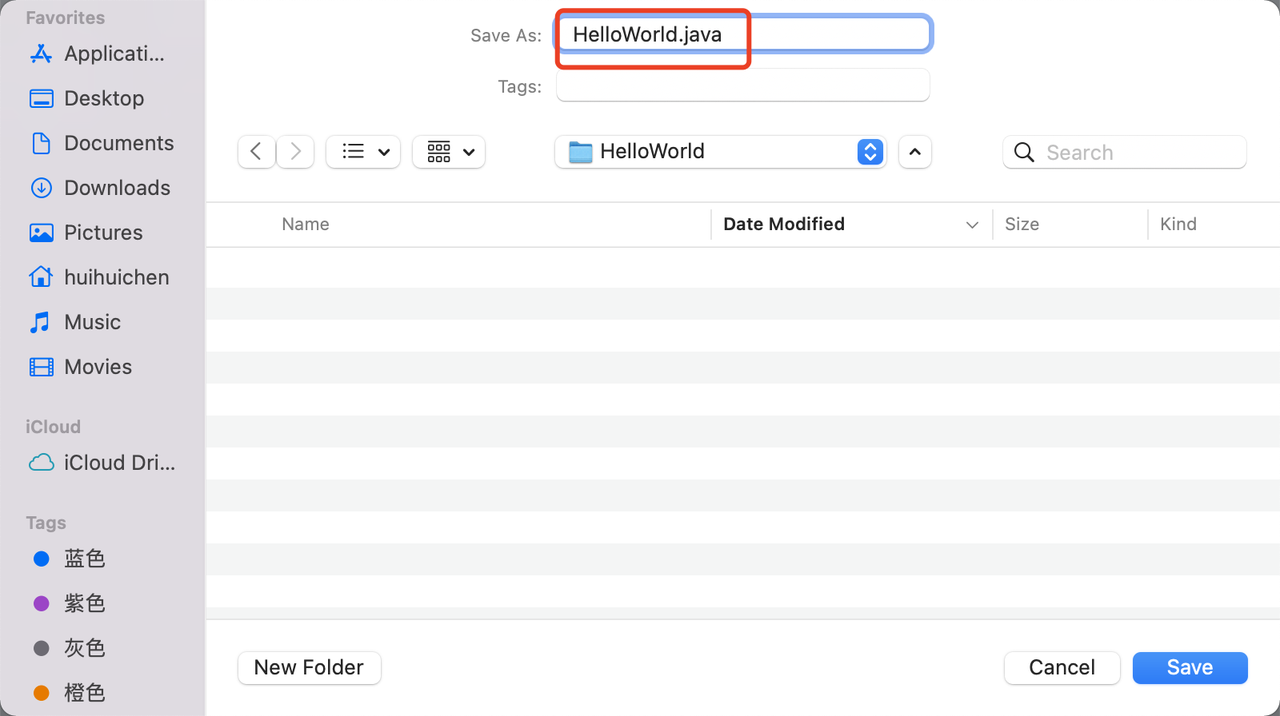Click the Music note icon
This screenshot has height=716, width=1280.
click(40, 322)
